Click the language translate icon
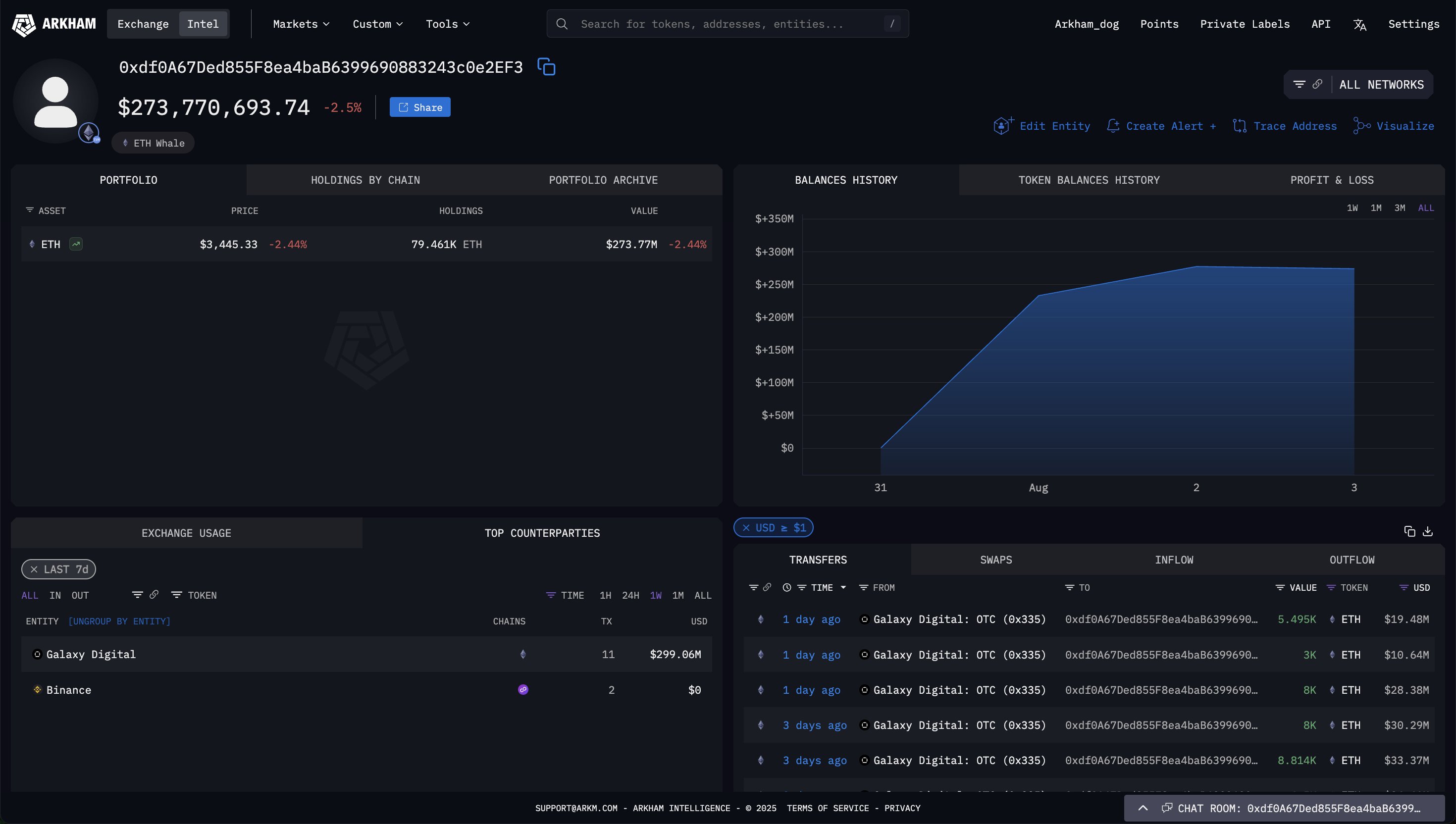1456x824 pixels. tap(1359, 24)
